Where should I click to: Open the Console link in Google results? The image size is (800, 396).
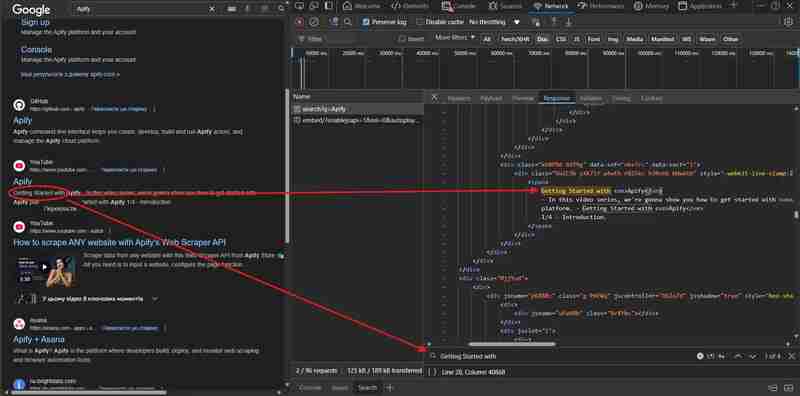36,50
